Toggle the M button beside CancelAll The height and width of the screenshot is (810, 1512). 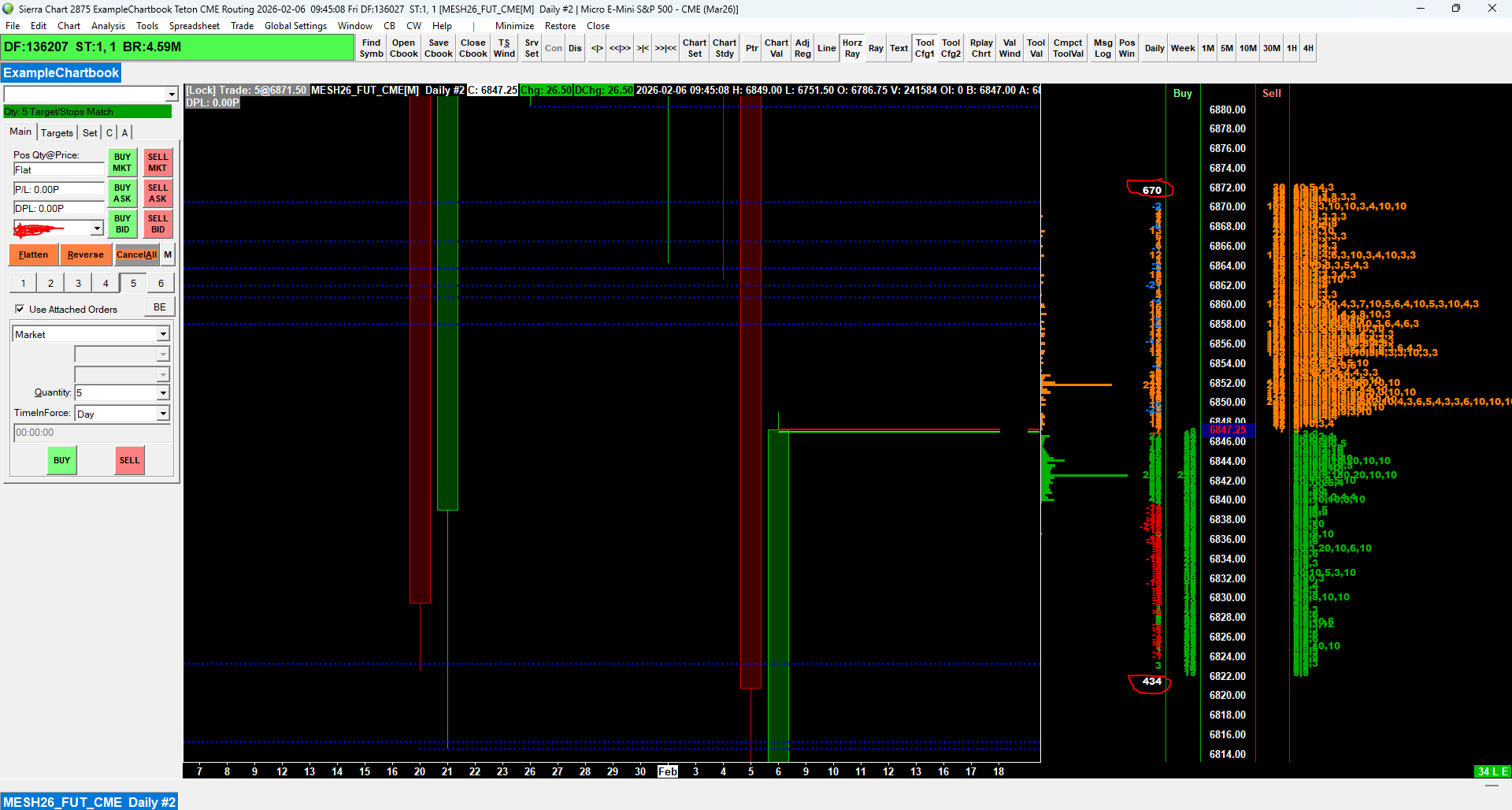[168, 255]
